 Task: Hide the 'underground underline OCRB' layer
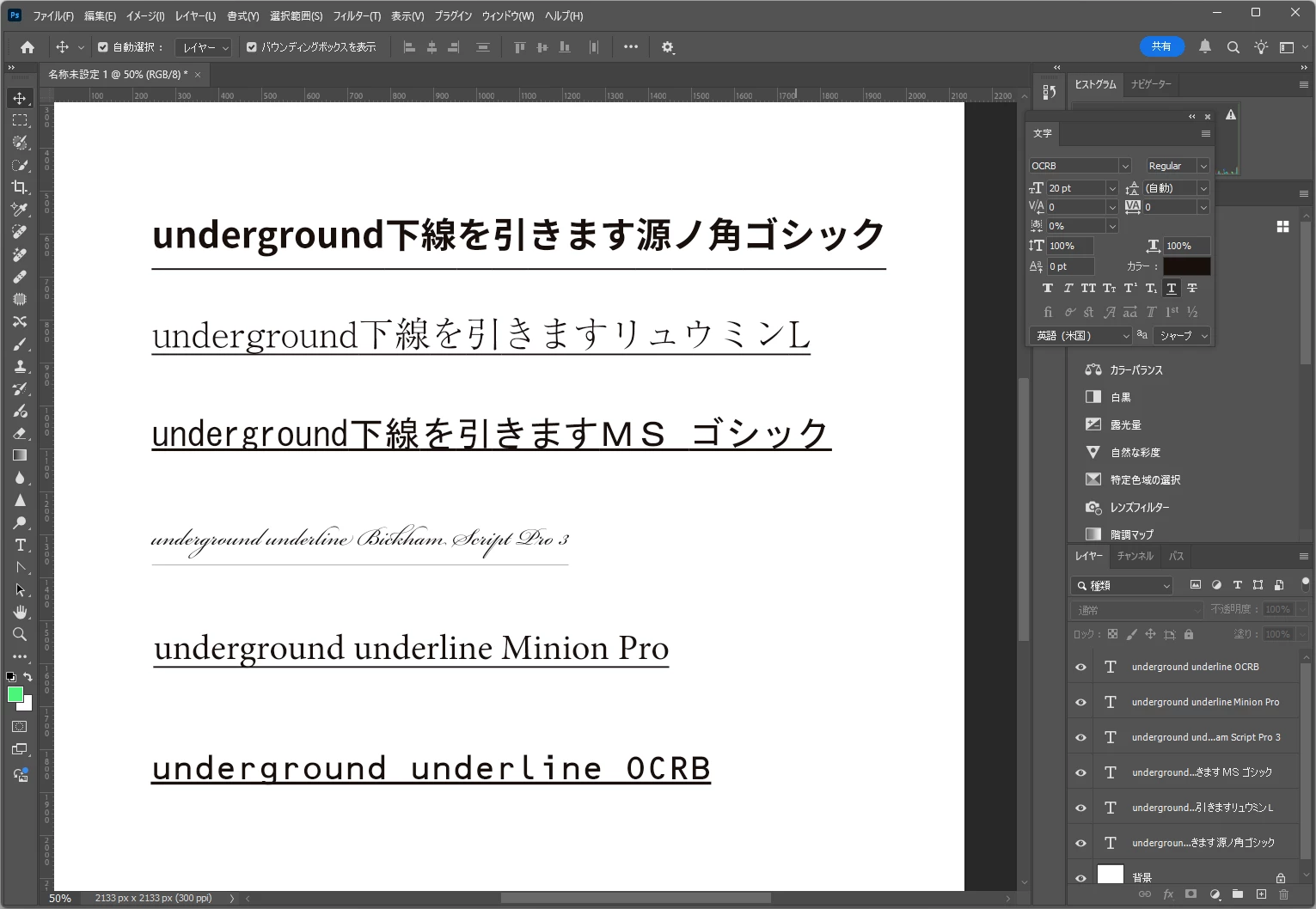pyautogui.click(x=1080, y=668)
